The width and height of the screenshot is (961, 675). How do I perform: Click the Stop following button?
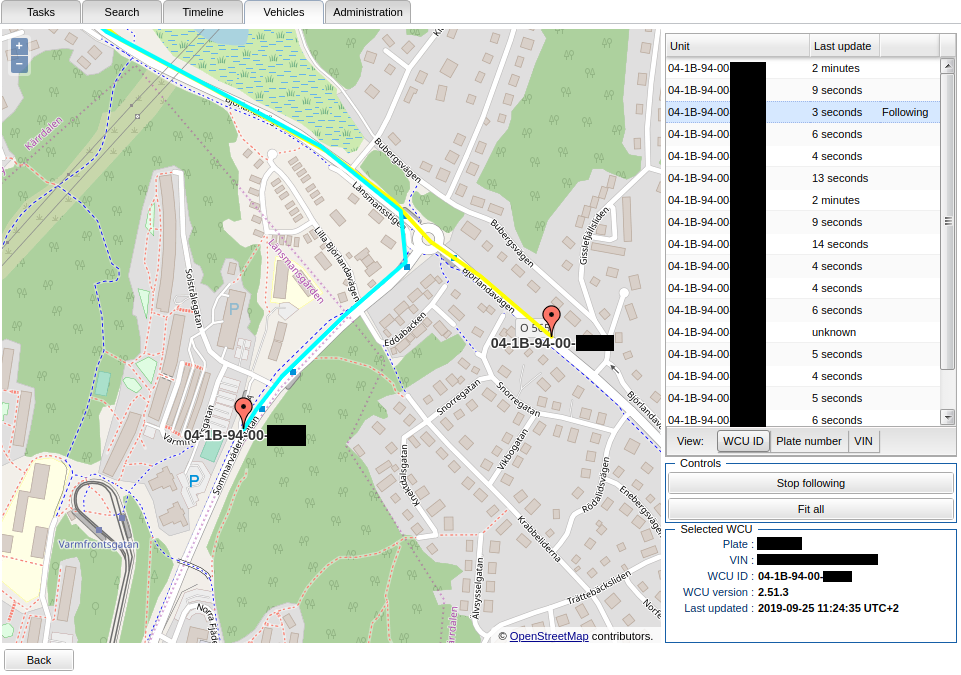coord(810,483)
